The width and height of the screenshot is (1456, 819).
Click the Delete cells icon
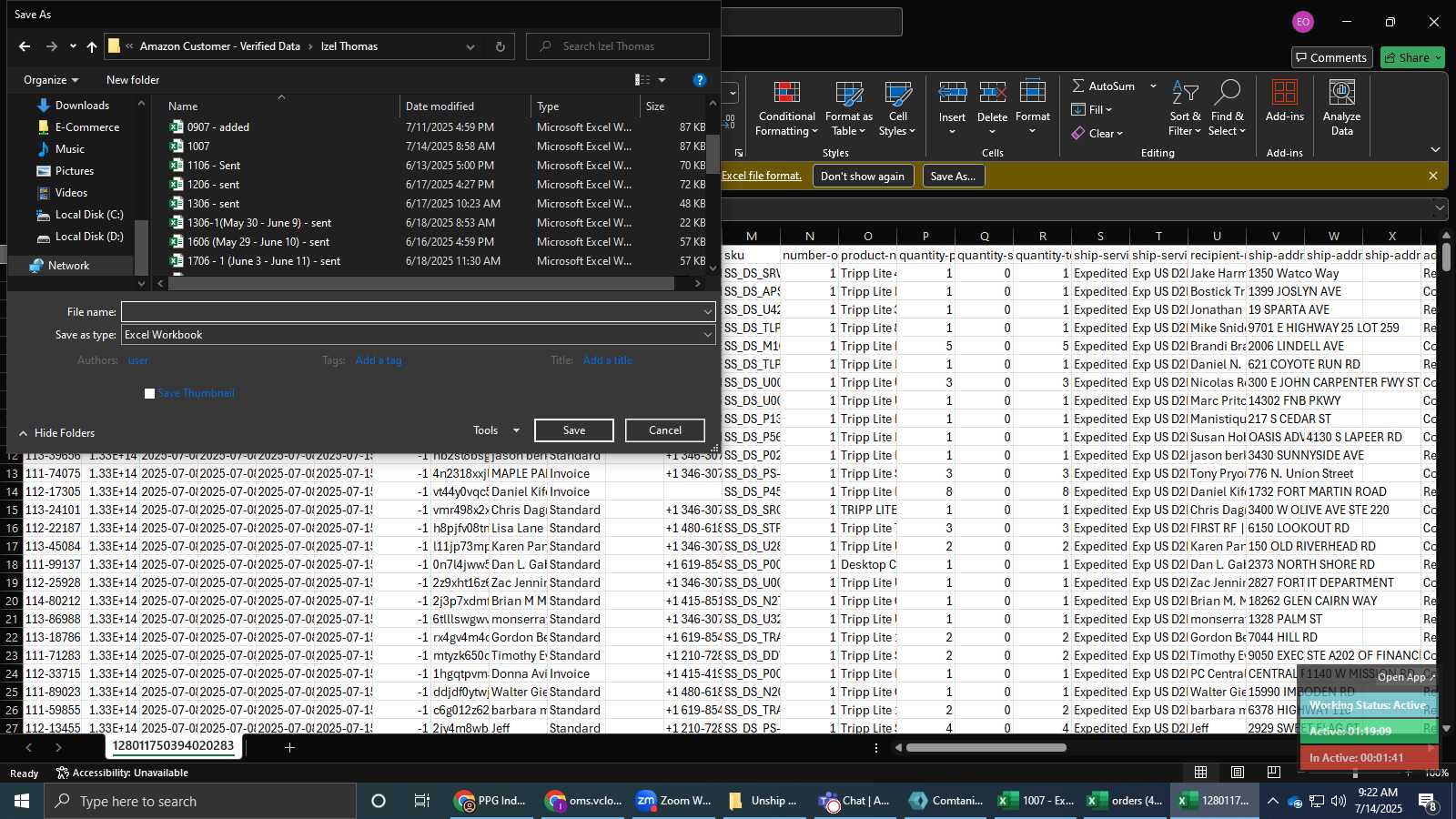[x=992, y=93]
